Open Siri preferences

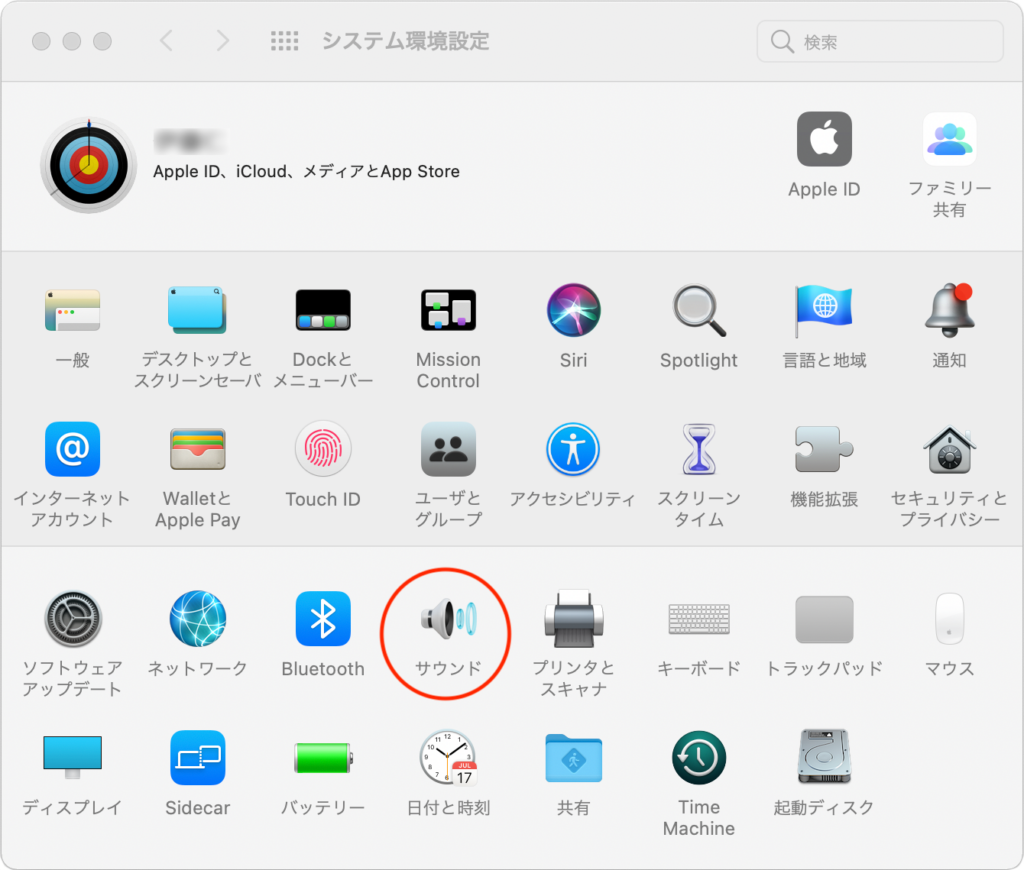point(573,311)
